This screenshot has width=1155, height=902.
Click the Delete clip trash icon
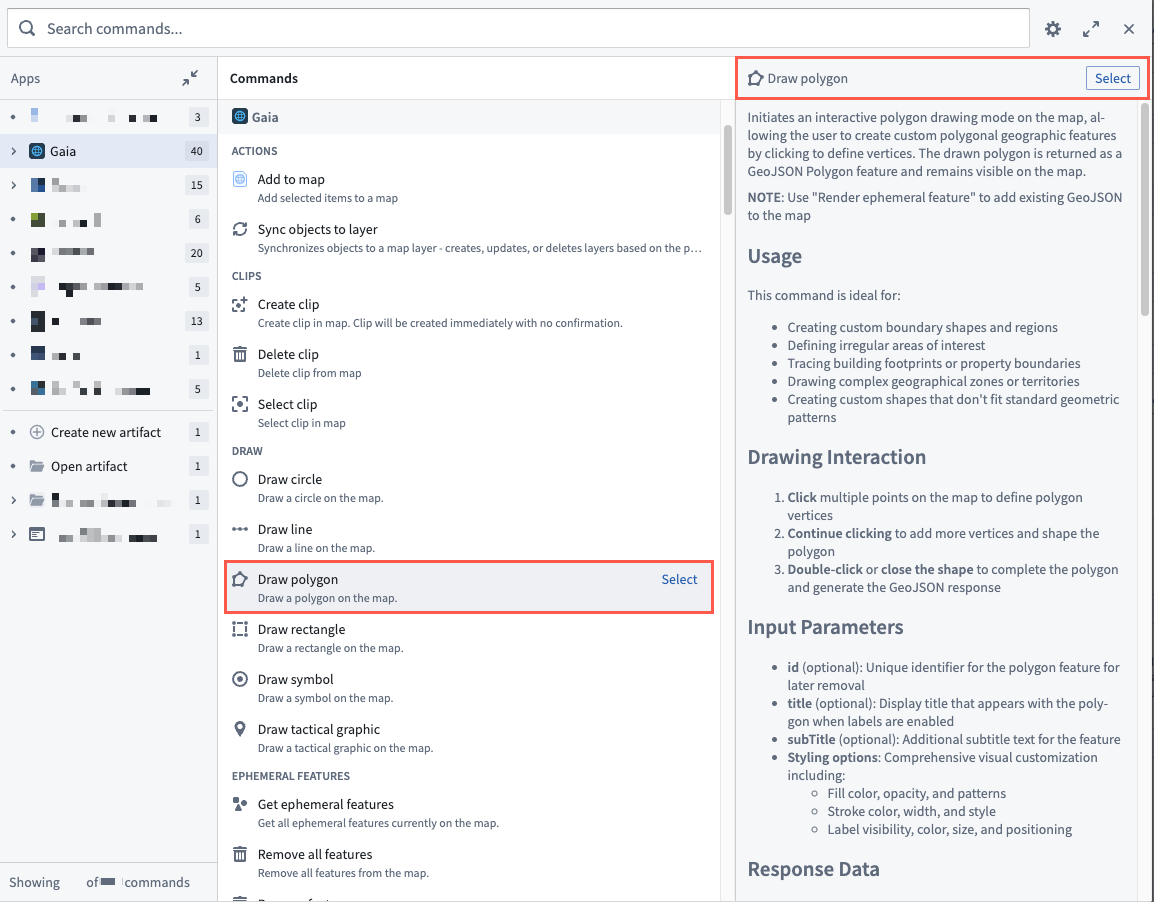(x=240, y=354)
